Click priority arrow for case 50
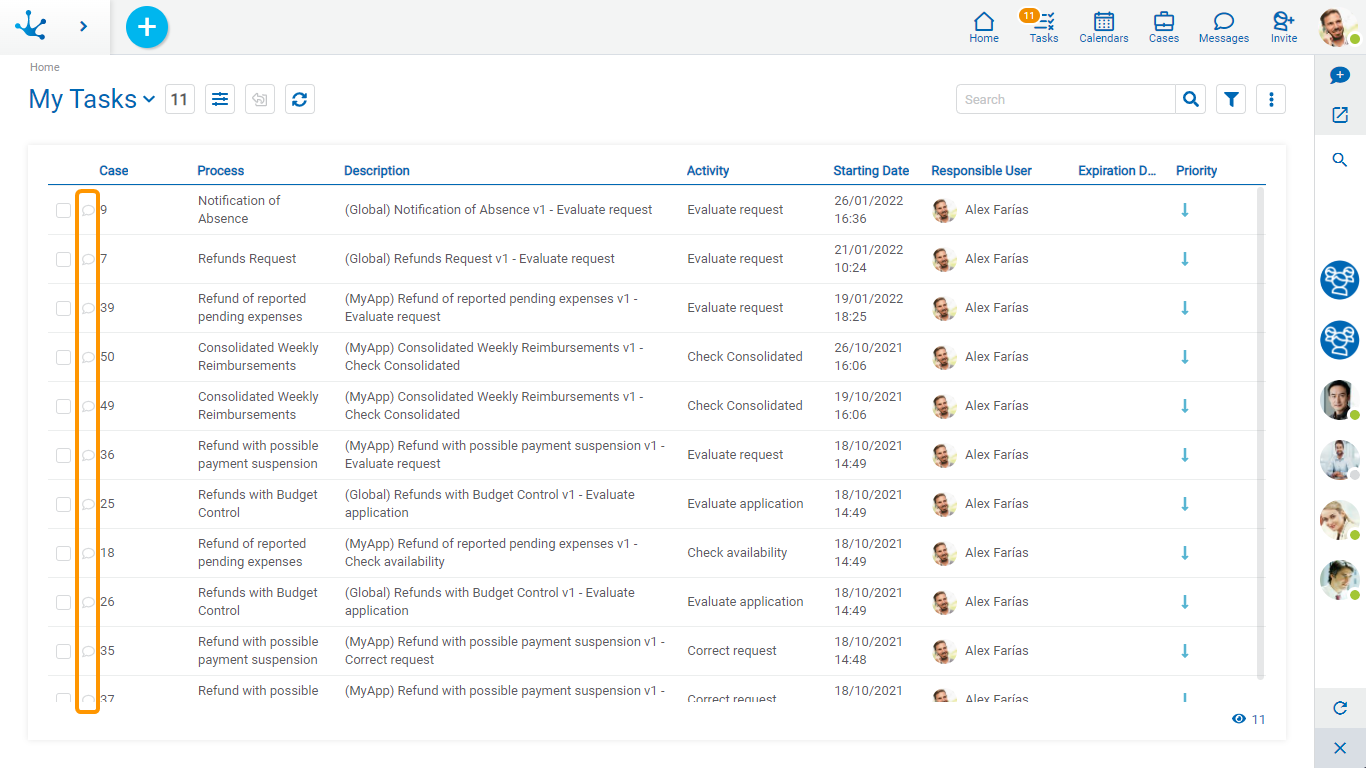The width and height of the screenshot is (1366, 768). tap(1185, 357)
